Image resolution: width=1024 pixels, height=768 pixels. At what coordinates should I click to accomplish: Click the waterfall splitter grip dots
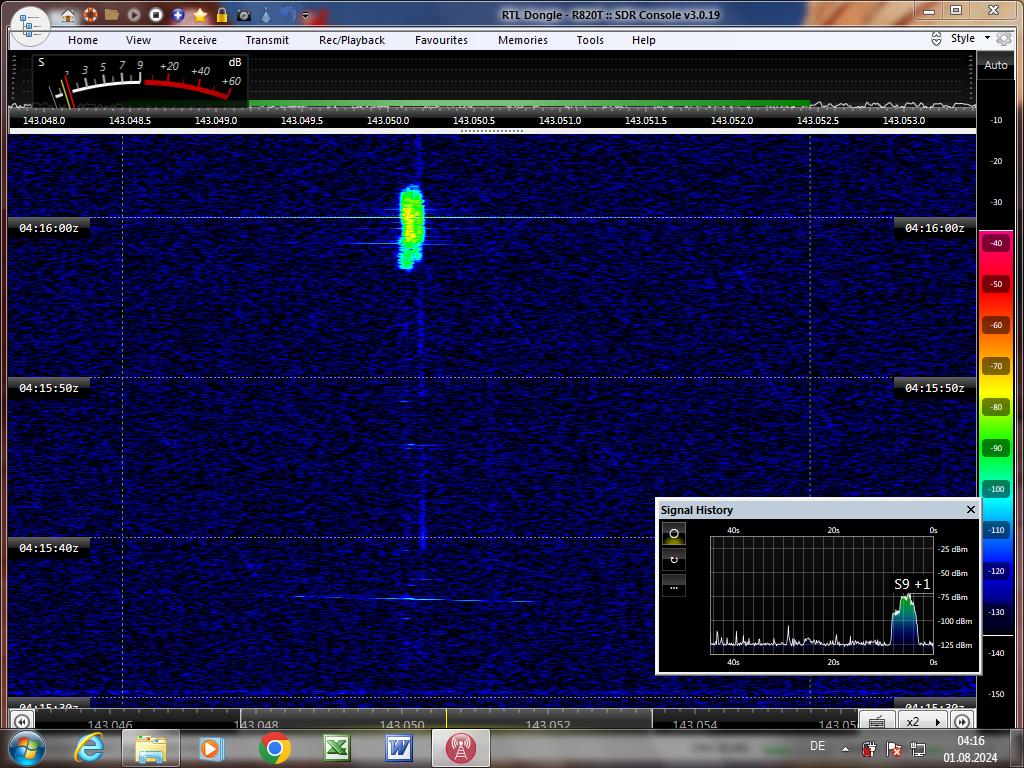coord(492,131)
